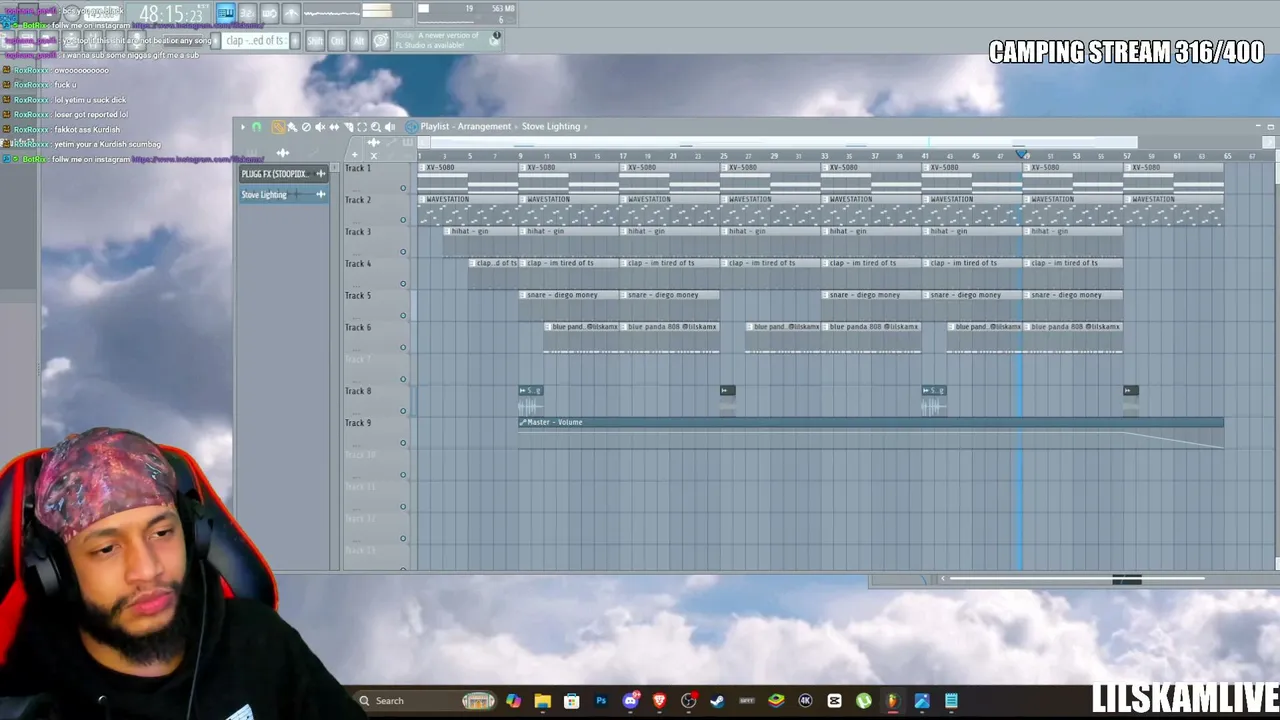Screen dimensions: 1280x720
Task: Open Brave browser from the taskbar
Action: tap(659, 701)
